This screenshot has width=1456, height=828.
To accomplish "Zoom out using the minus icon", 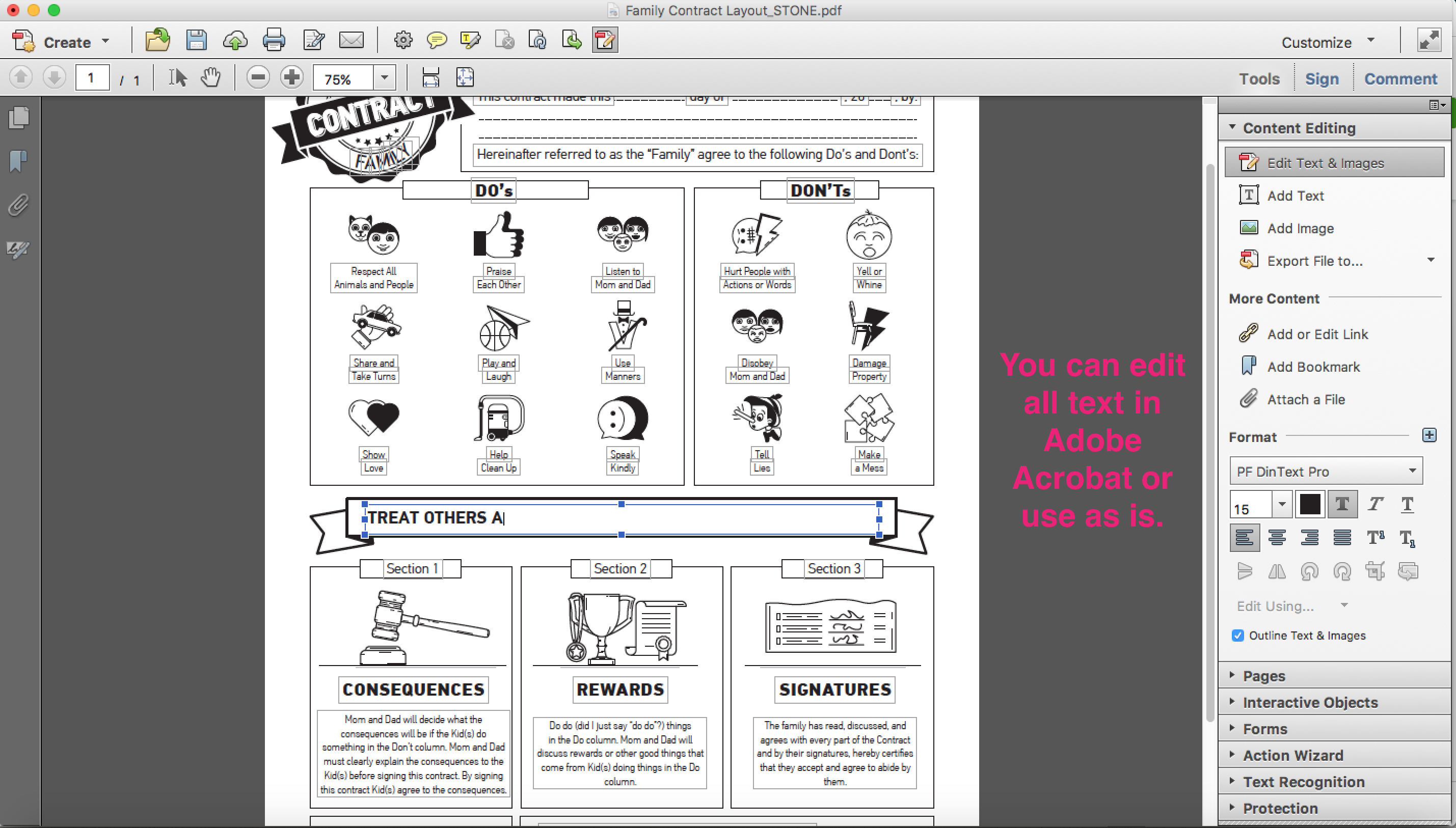I will (x=258, y=77).
